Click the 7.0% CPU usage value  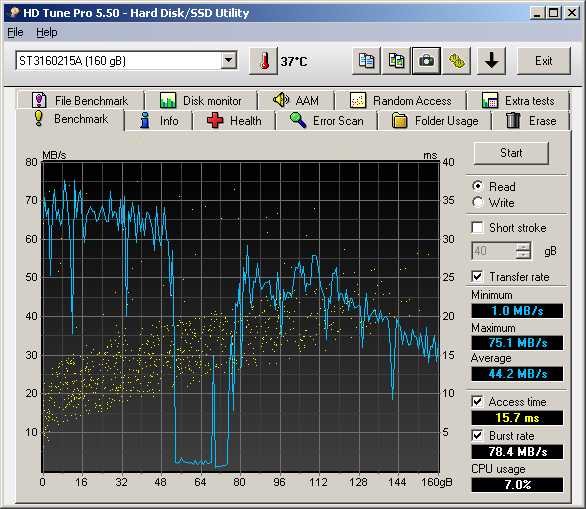point(517,485)
